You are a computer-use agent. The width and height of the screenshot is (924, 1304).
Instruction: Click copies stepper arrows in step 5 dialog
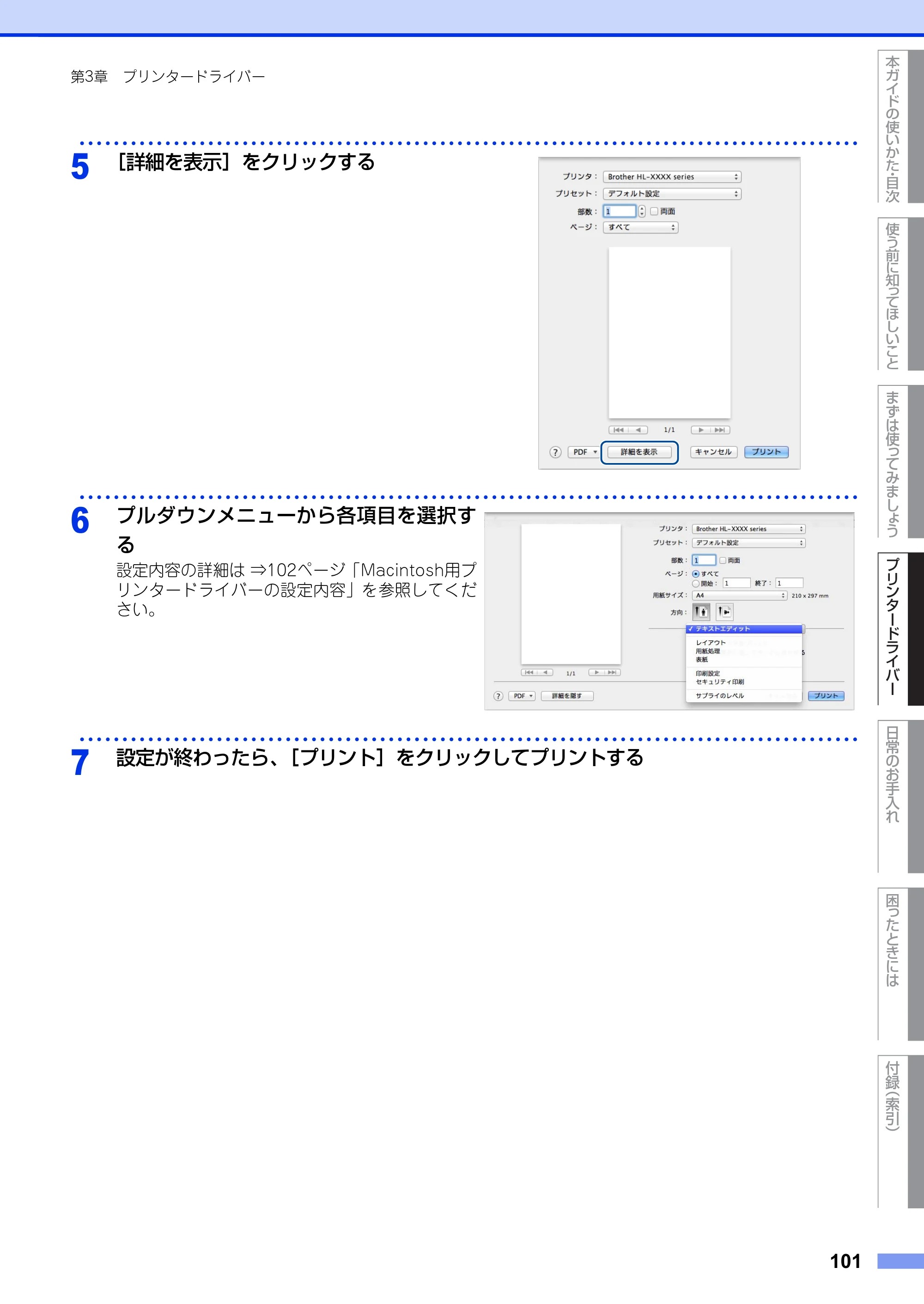click(642, 211)
